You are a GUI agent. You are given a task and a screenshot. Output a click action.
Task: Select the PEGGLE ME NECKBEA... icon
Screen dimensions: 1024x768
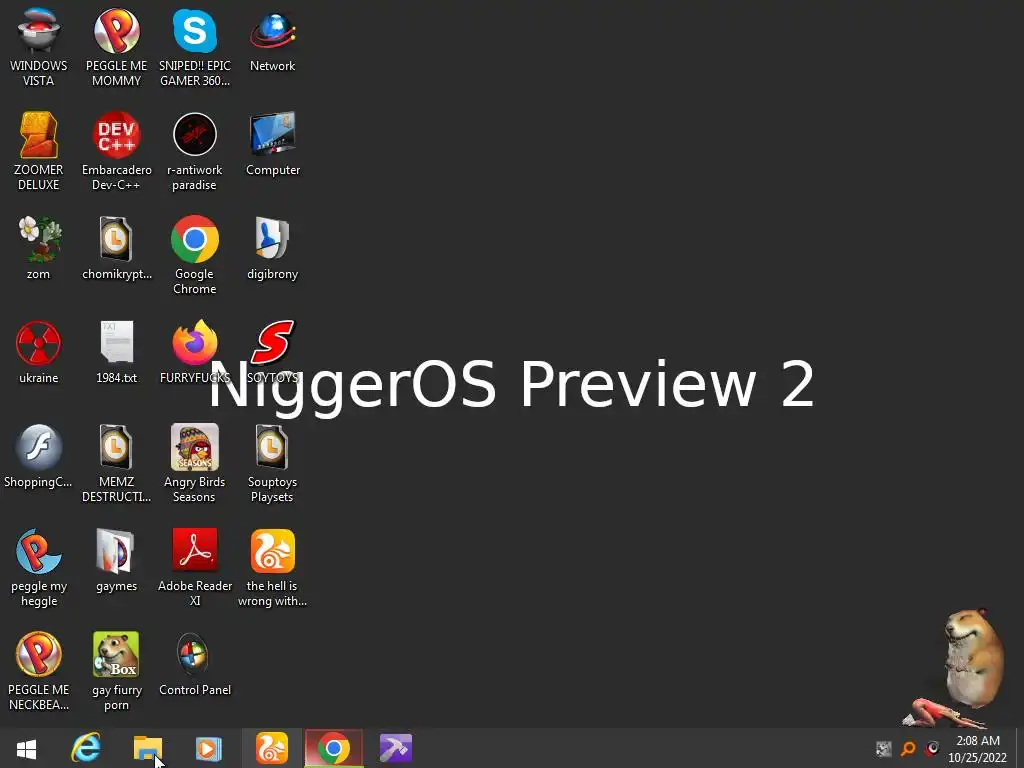pos(39,671)
